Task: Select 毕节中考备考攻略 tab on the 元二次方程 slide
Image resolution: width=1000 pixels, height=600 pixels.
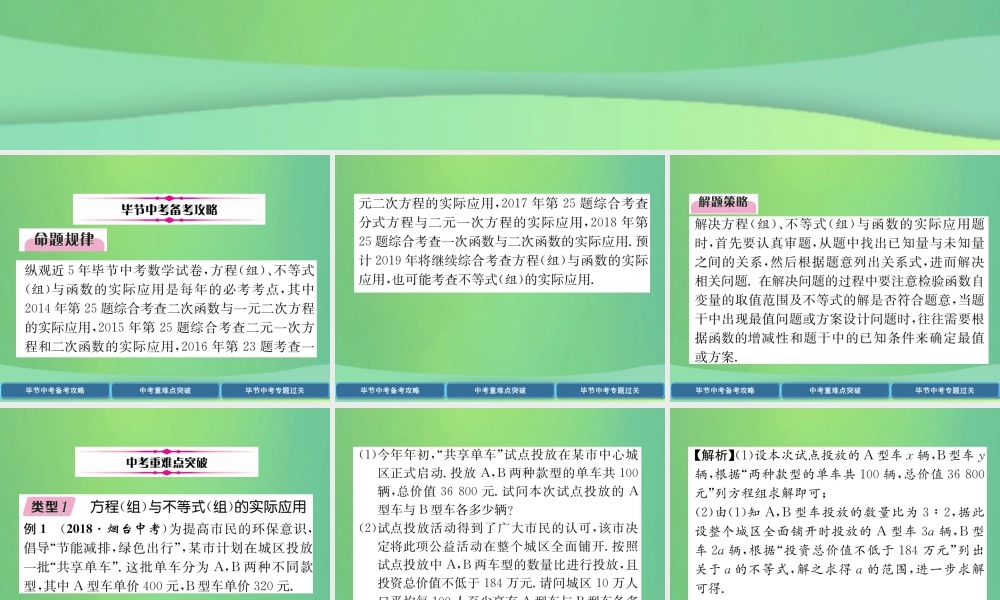Action: [x=390, y=390]
